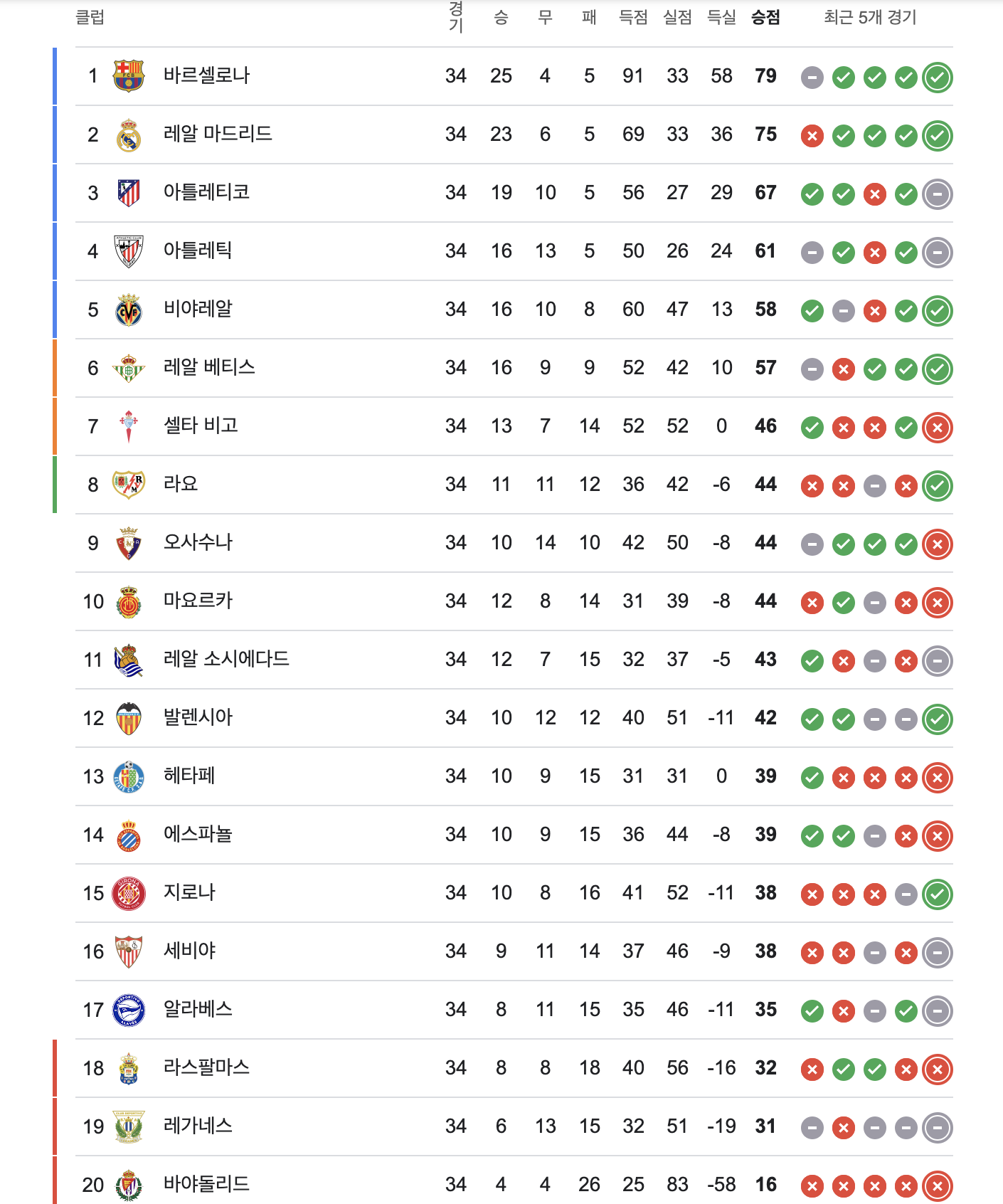Click the Atletico Madrid crest icon
1003x1204 pixels.
[x=129, y=193]
